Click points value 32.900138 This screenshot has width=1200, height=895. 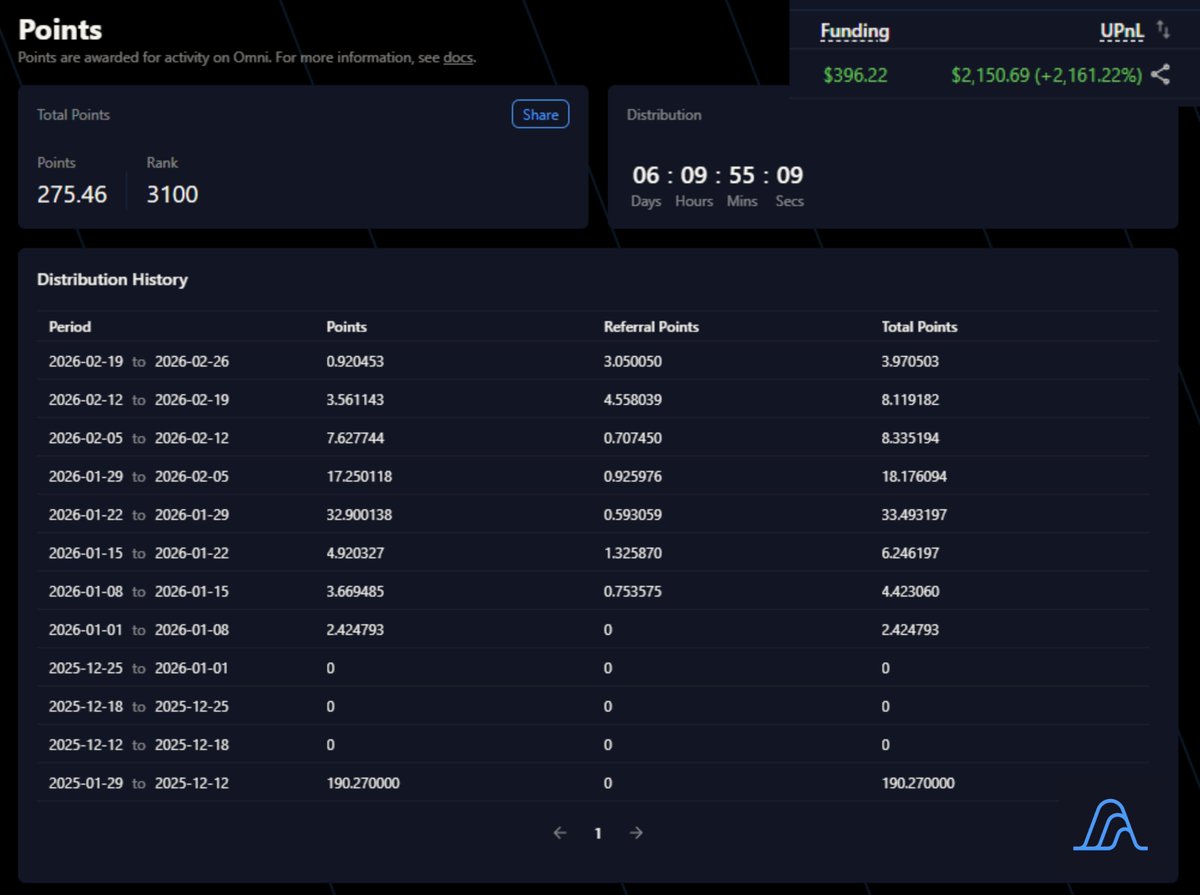[359, 514]
